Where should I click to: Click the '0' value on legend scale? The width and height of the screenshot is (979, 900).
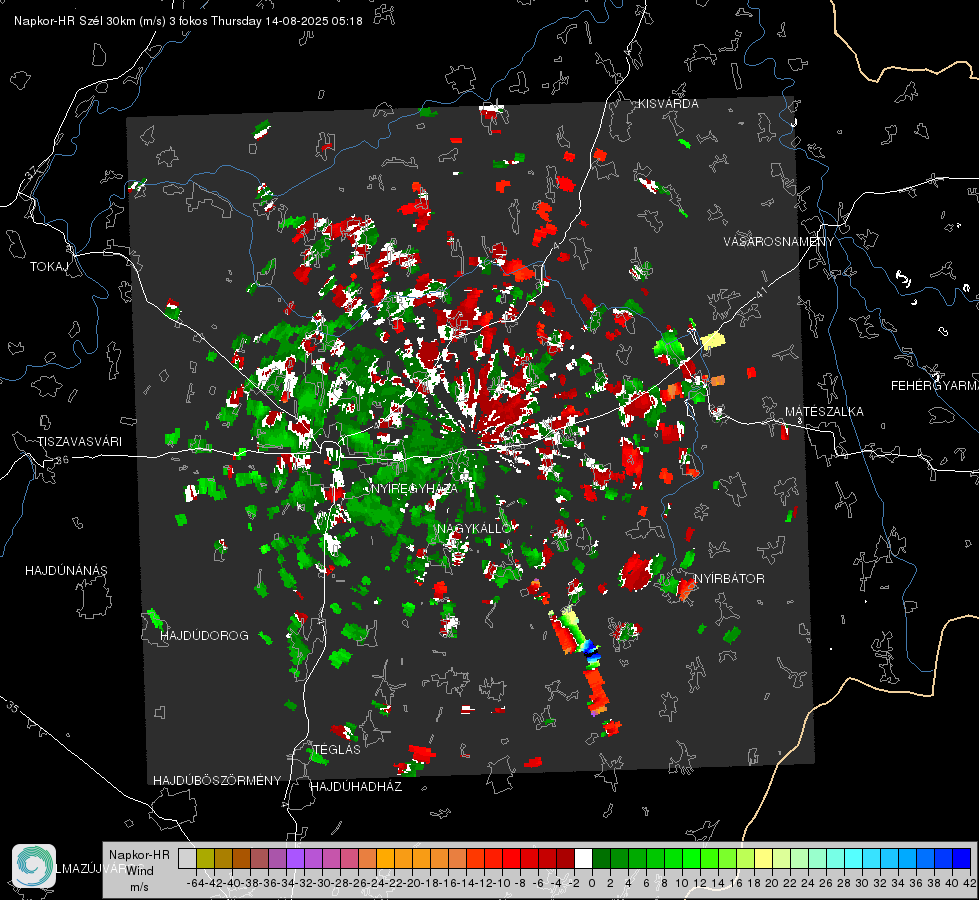[592, 883]
